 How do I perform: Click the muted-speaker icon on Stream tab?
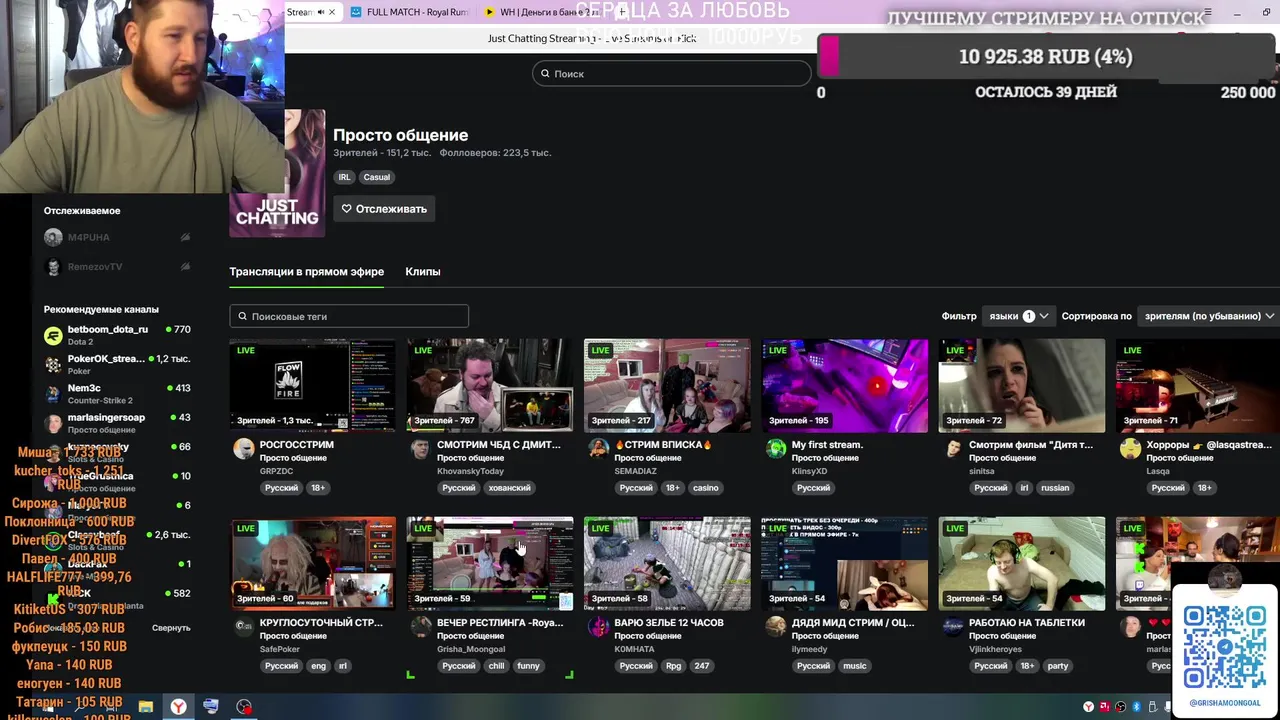[x=323, y=12]
